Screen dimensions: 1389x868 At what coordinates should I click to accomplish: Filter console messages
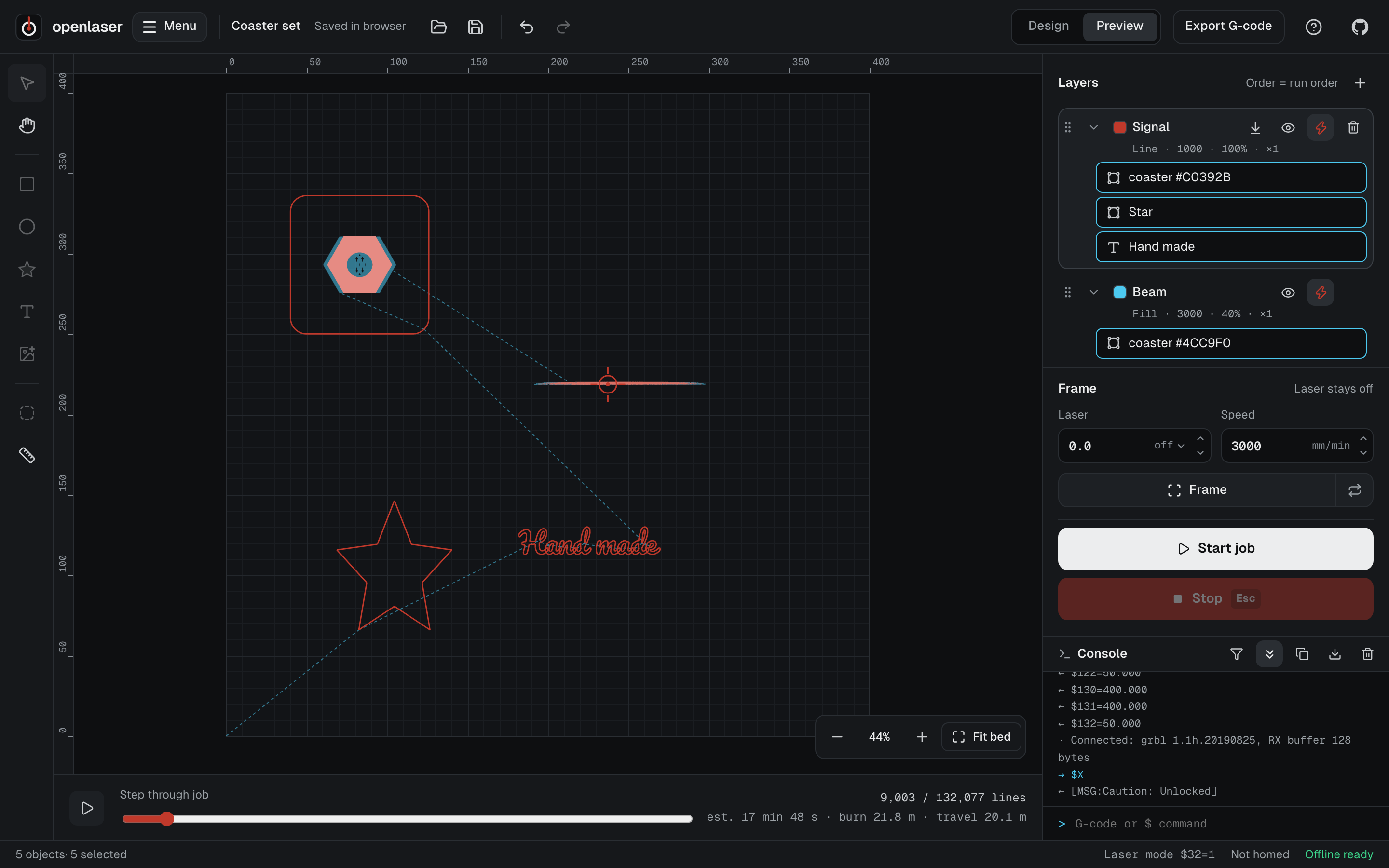coord(1236,654)
